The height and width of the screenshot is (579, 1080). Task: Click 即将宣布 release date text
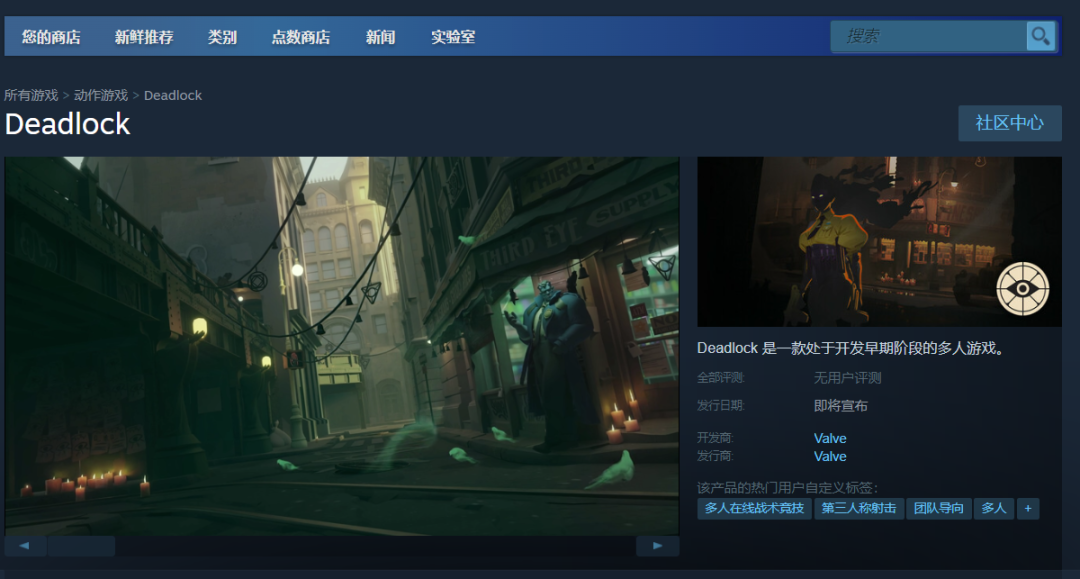(840, 406)
